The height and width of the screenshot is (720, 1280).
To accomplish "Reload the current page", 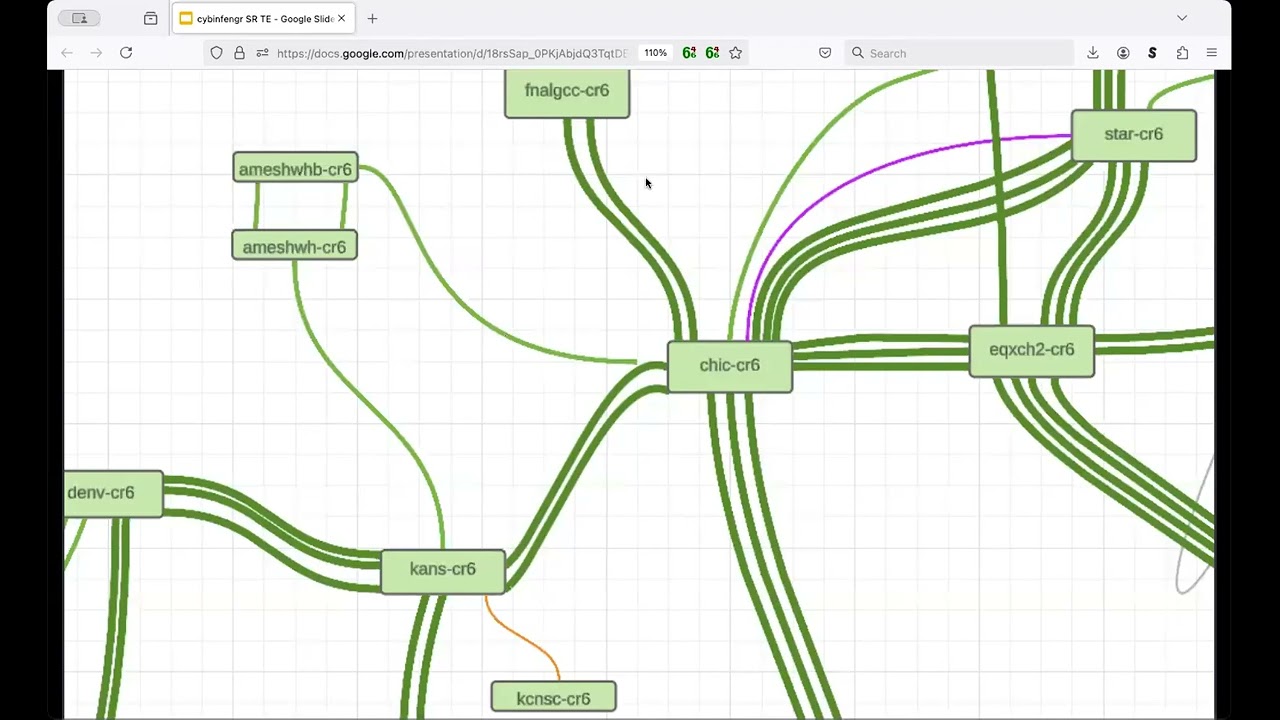I will [126, 53].
